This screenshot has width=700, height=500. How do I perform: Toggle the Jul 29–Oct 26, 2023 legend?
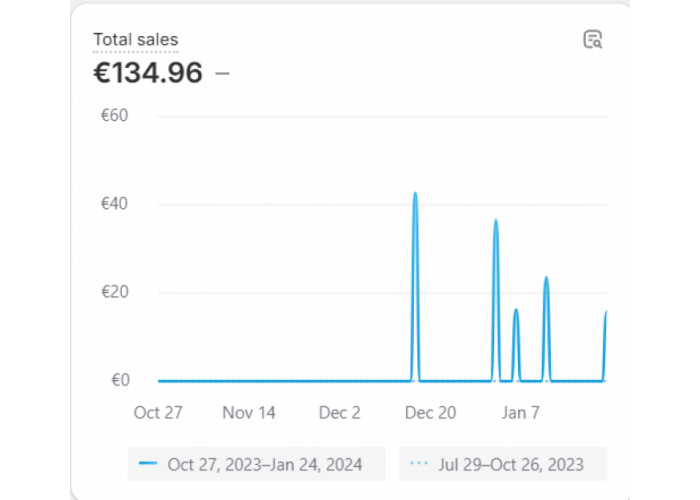(503, 464)
